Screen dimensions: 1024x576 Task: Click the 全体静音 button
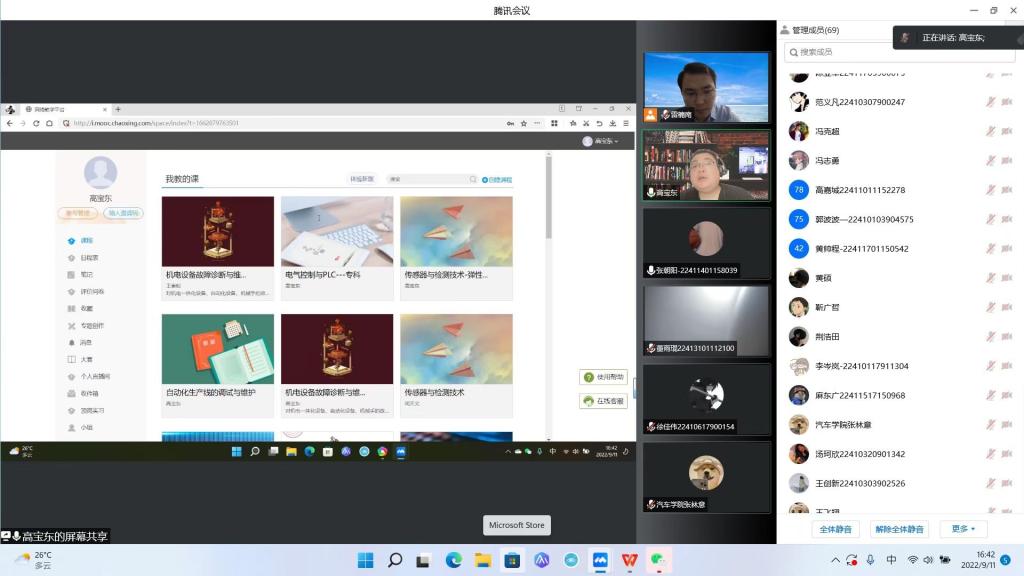pos(835,529)
